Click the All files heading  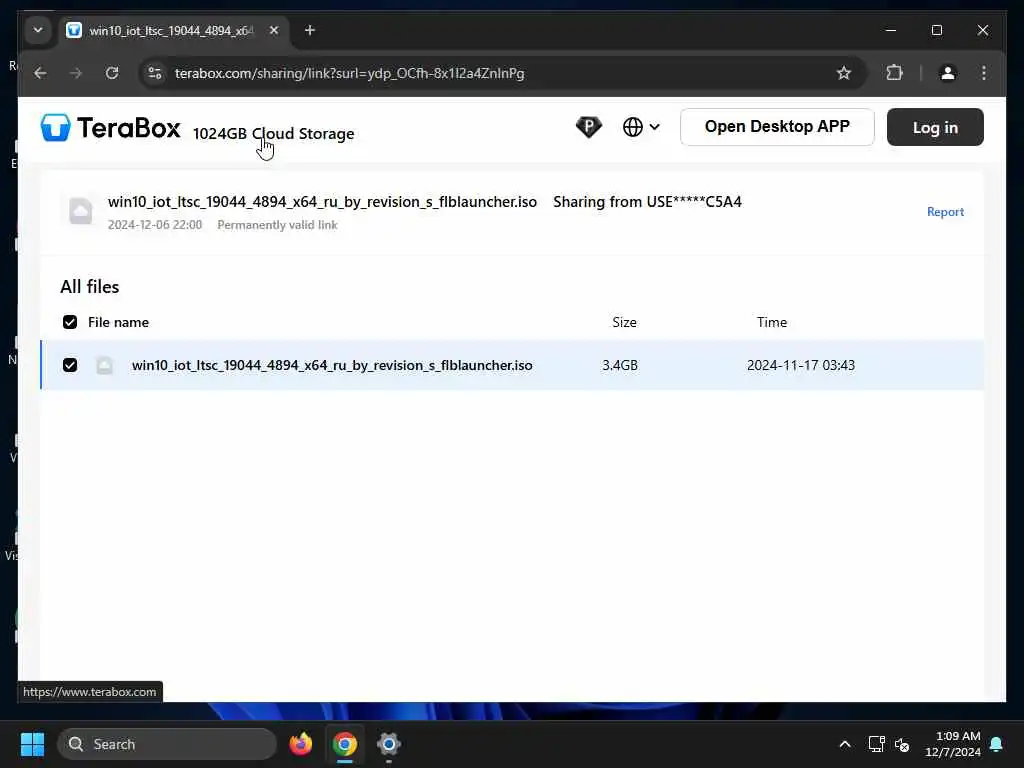tap(89, 287)
